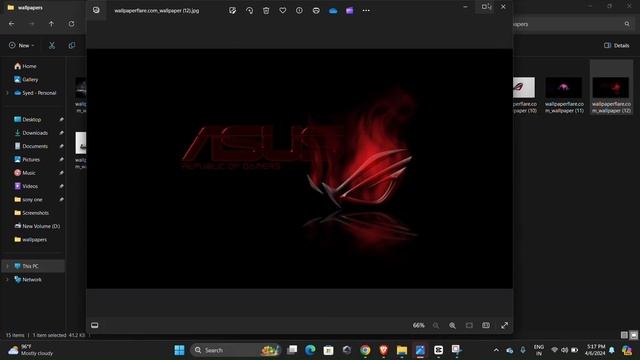Show hidden system tray icons
The height and width of the screenshot is (360, 640).
pyautogui.click(x=496, y=350)
